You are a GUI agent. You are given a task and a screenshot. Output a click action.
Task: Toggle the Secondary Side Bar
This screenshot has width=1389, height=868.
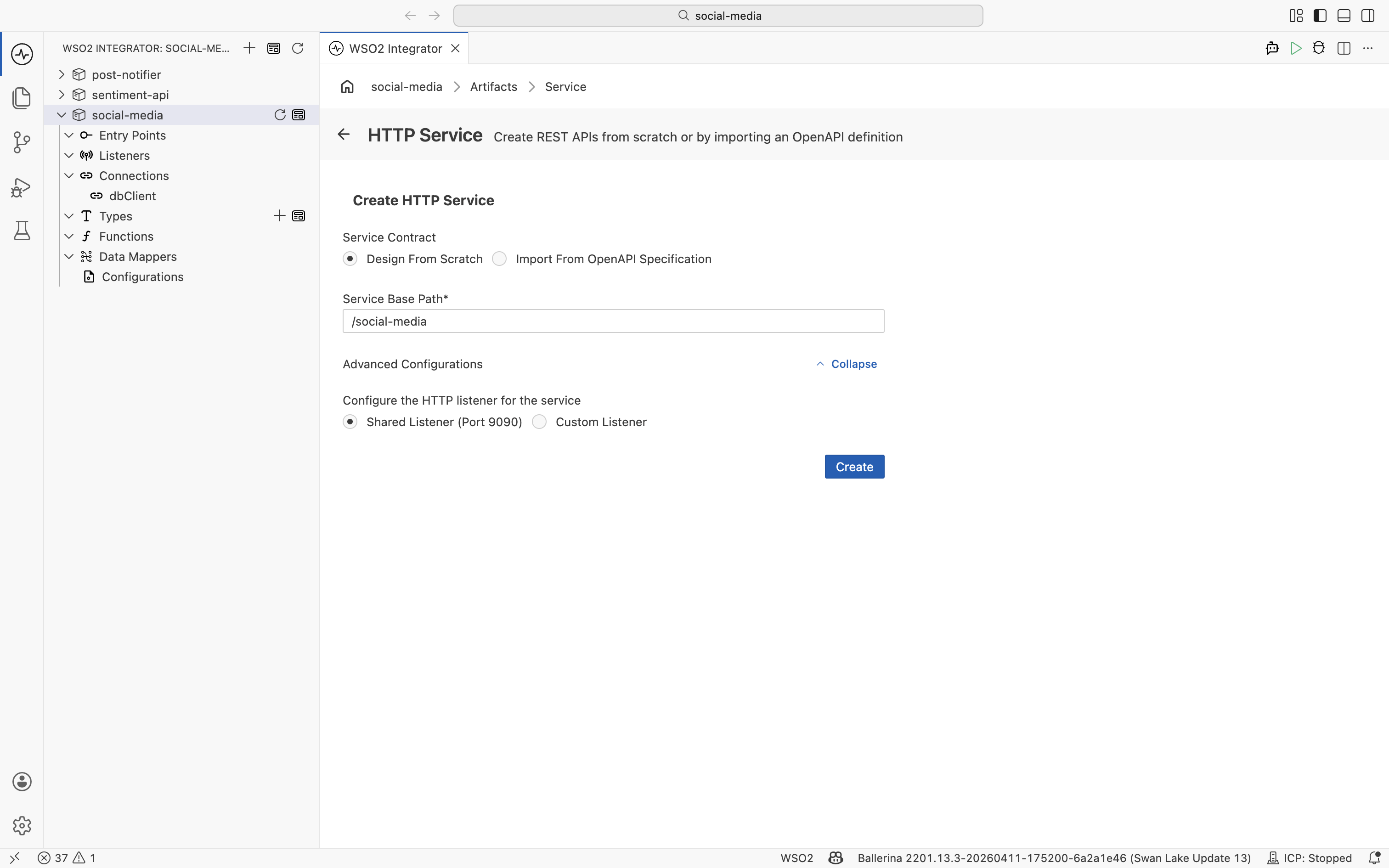(1368, 16)
